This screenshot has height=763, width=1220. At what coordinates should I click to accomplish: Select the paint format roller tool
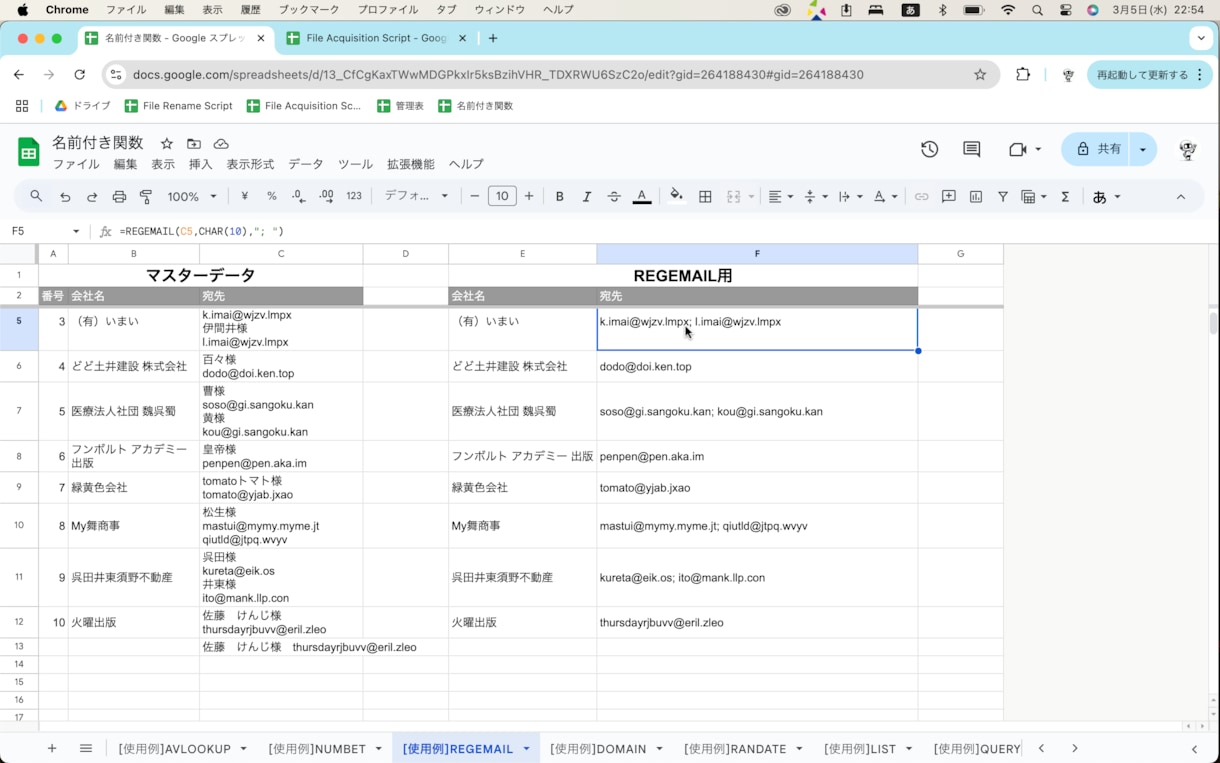(x=146, y=197)
